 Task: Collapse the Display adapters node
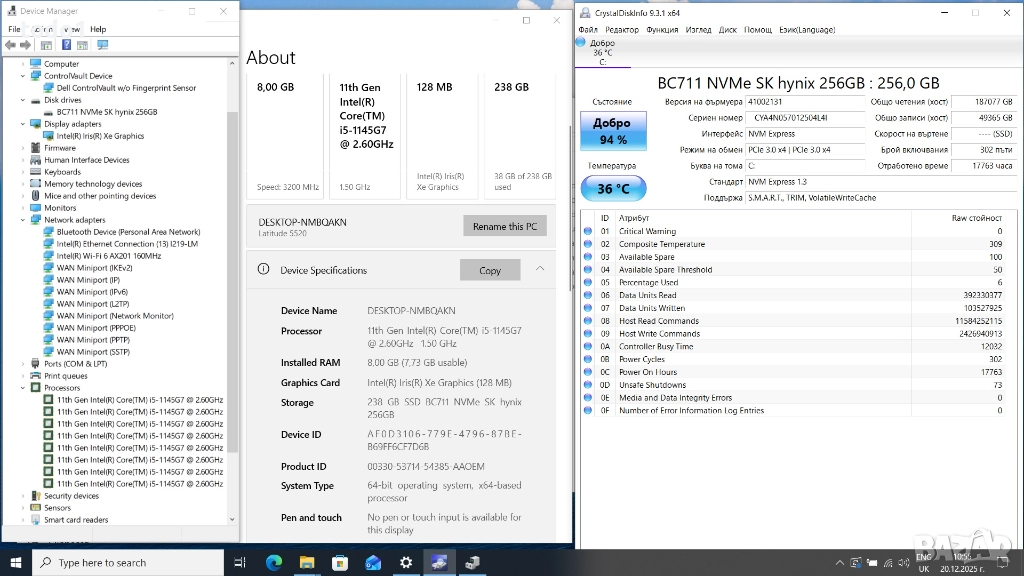pyautogui.click(x=23, y=124)
